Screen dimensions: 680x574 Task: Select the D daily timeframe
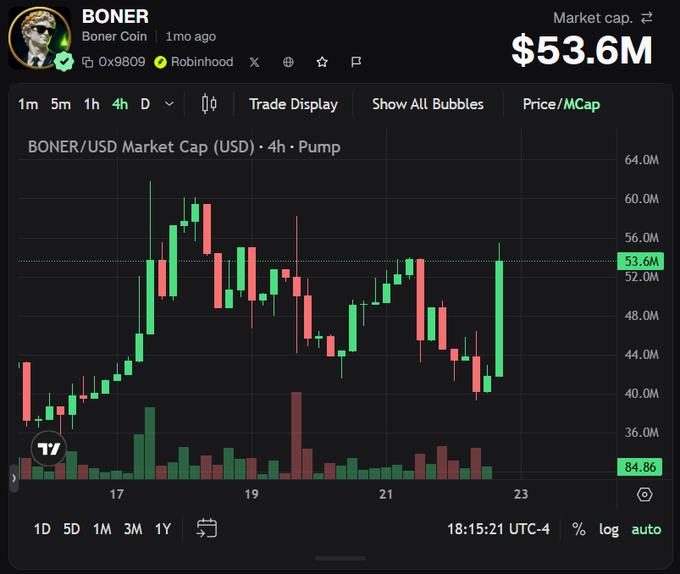click(x=145, y=104)
